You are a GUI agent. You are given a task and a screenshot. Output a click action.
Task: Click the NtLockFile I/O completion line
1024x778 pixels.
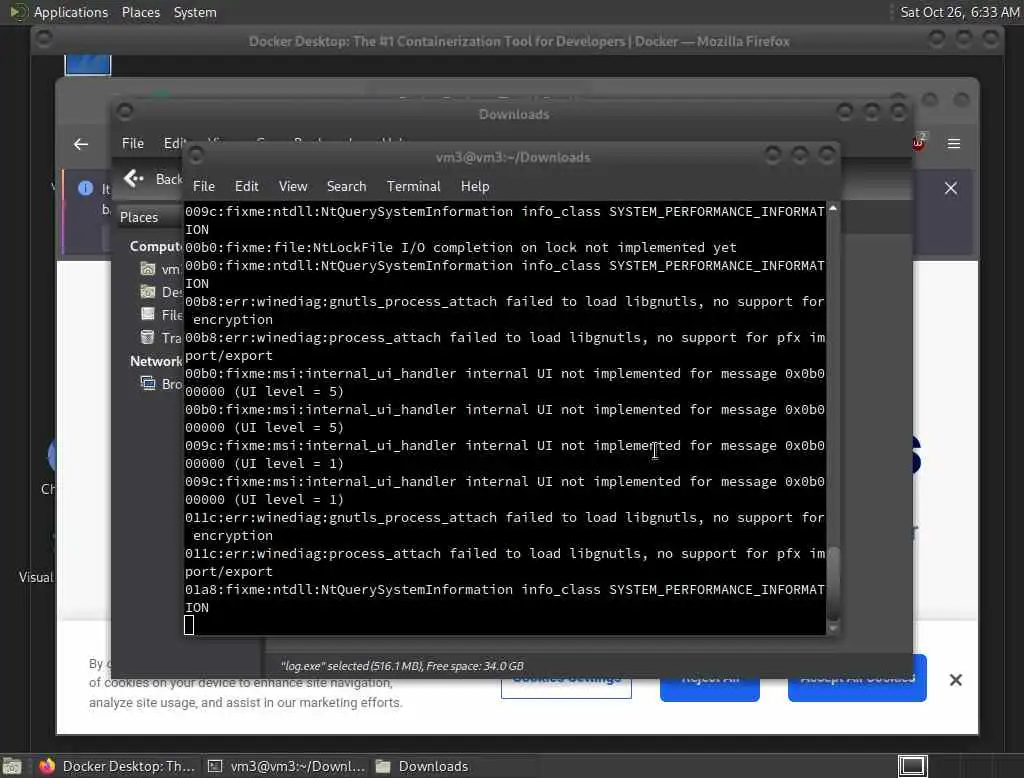coord(461,248)
